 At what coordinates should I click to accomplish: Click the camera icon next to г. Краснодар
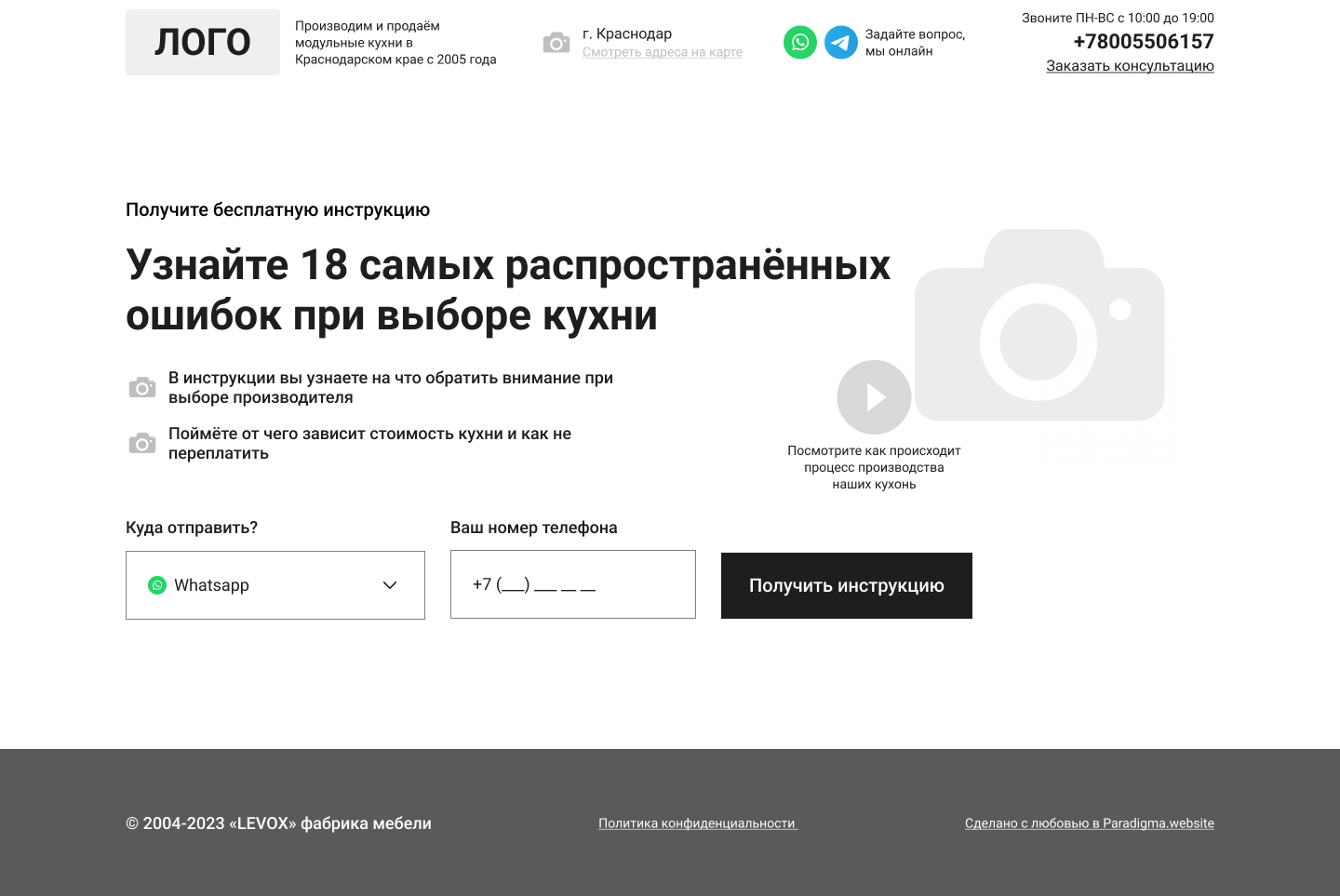(556, 42)
